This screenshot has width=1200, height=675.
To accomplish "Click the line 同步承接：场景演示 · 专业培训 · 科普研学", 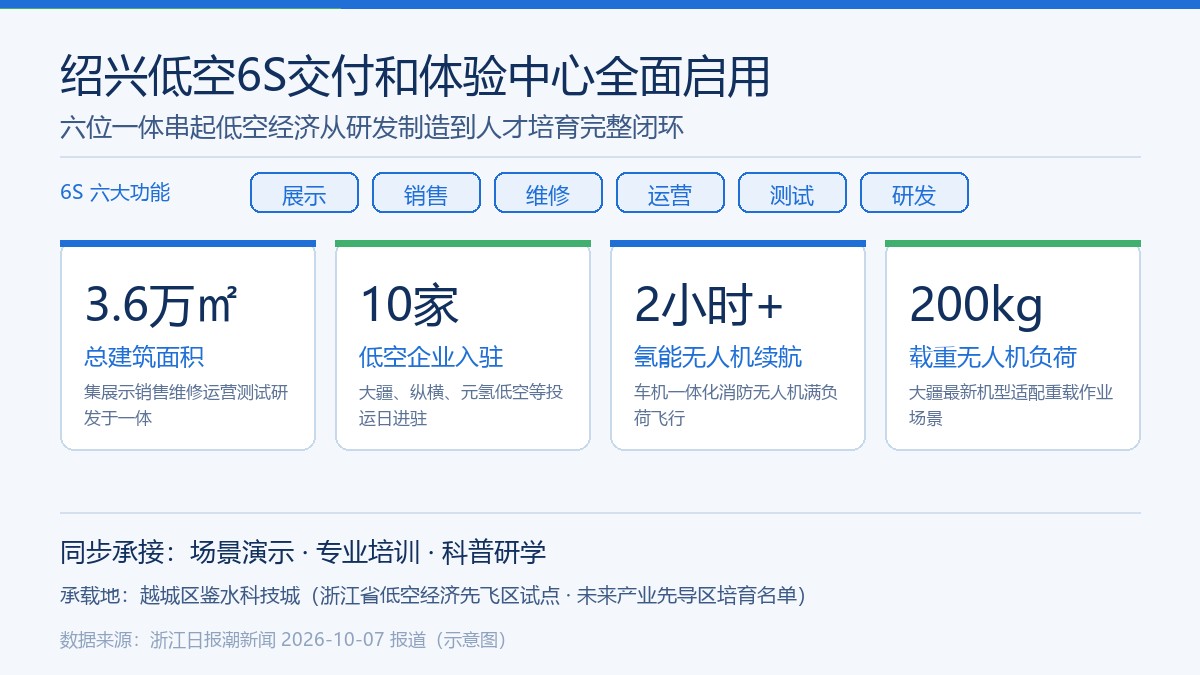I will coord(303,552).
